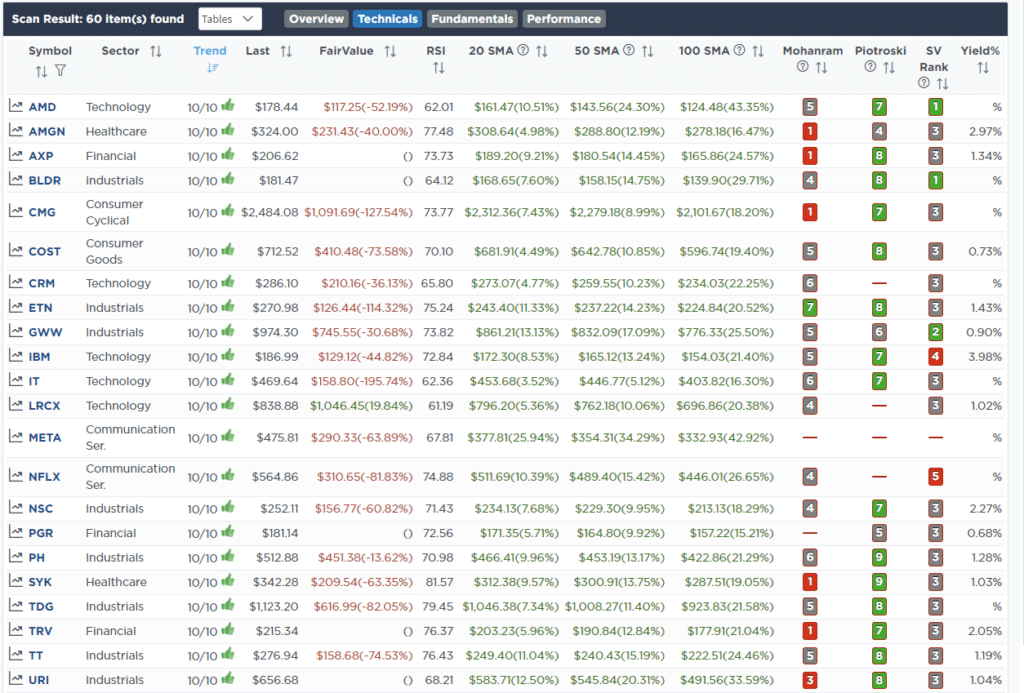Screen dimensions: 1024x693
Task: Open the chart icon for SYK
Action: (x=16, y=581)
